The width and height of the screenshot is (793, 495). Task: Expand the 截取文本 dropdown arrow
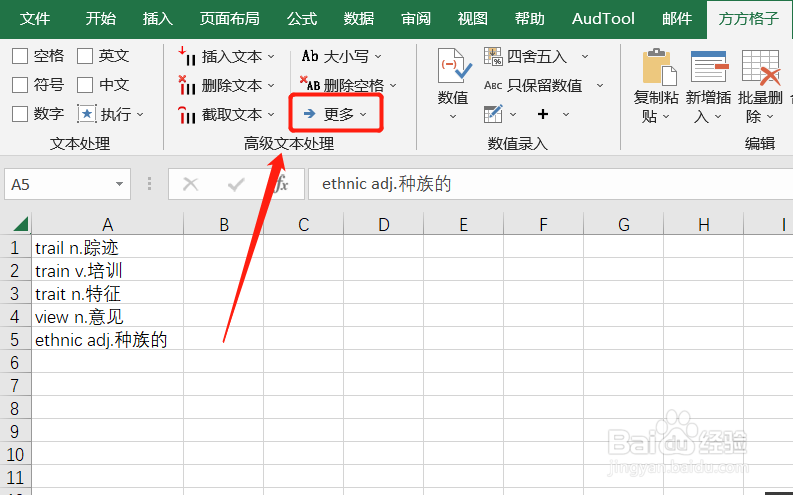click(x=271, y=115)
